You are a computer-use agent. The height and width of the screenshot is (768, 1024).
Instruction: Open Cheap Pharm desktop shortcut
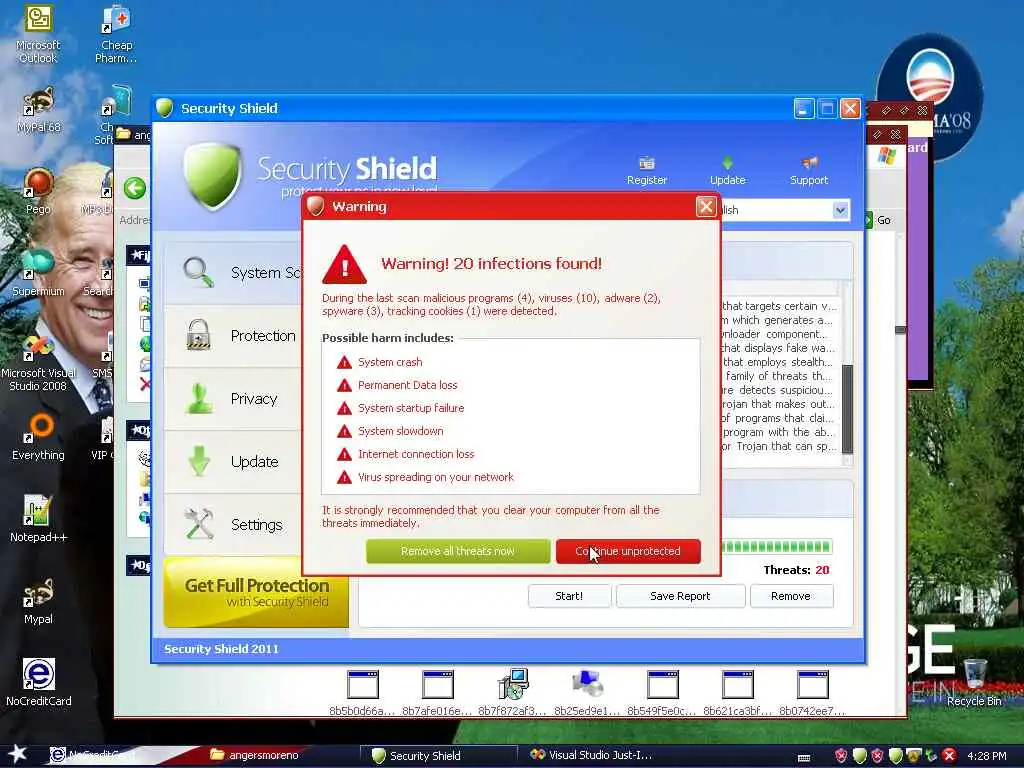[x=116, y=34]
